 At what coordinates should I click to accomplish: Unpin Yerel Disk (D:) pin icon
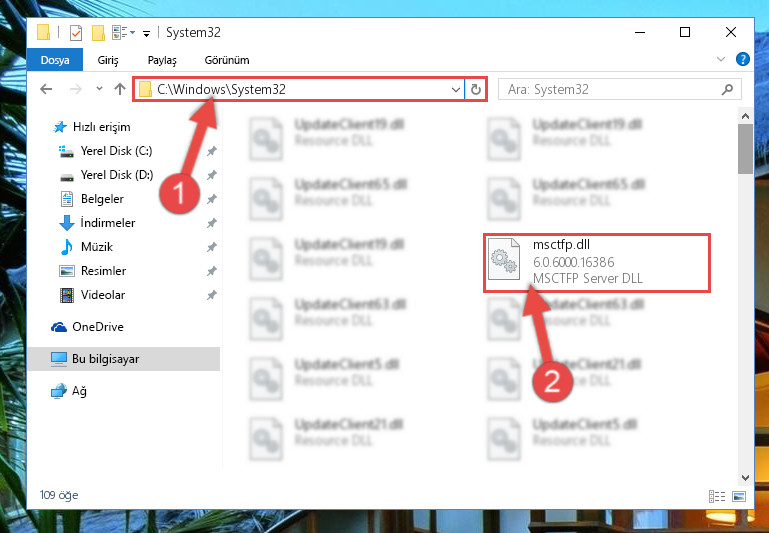tap(211, 175)
